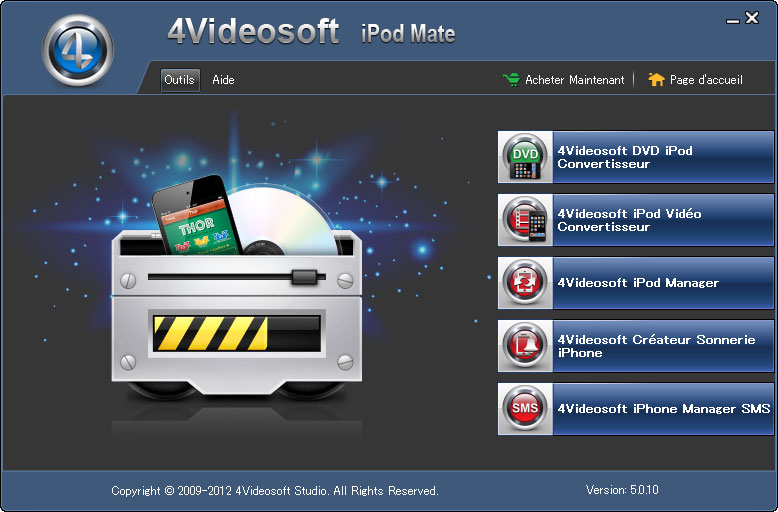Start 4Videosoft Créateur Sonnerie iPhone

(660, 346)
